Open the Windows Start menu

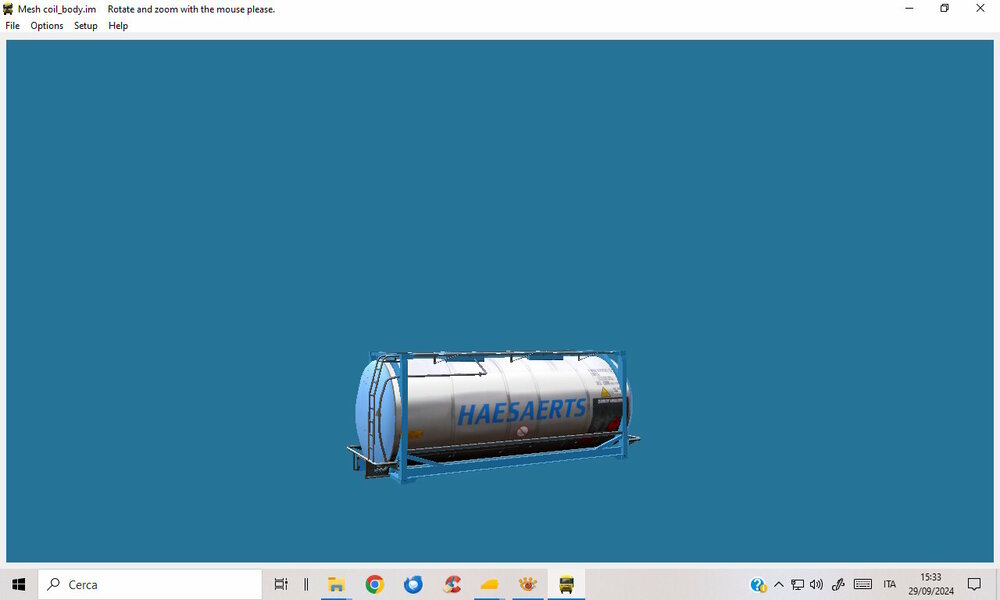[18, 584]
